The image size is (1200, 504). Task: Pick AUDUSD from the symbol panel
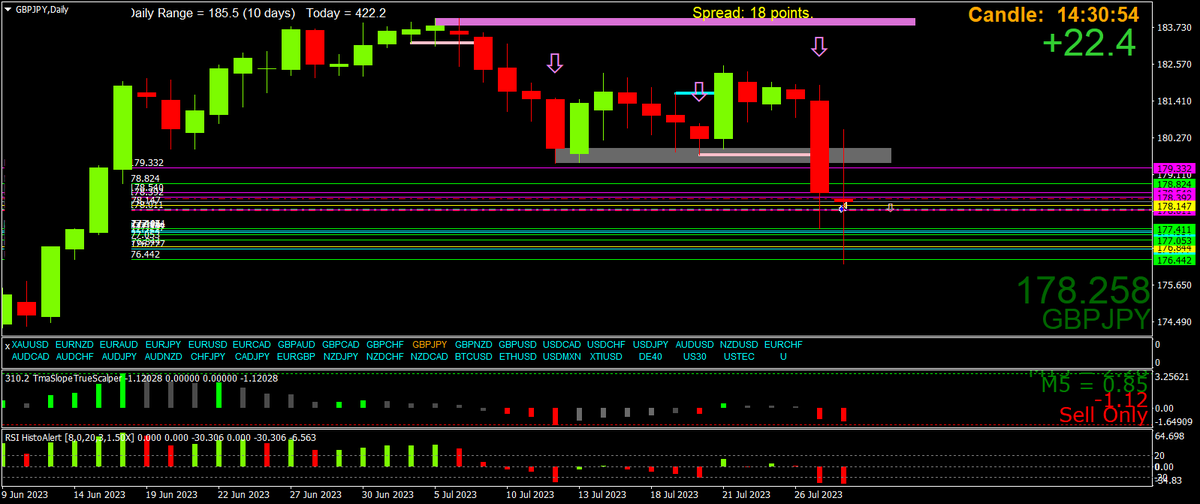click(x=695, y=344)
